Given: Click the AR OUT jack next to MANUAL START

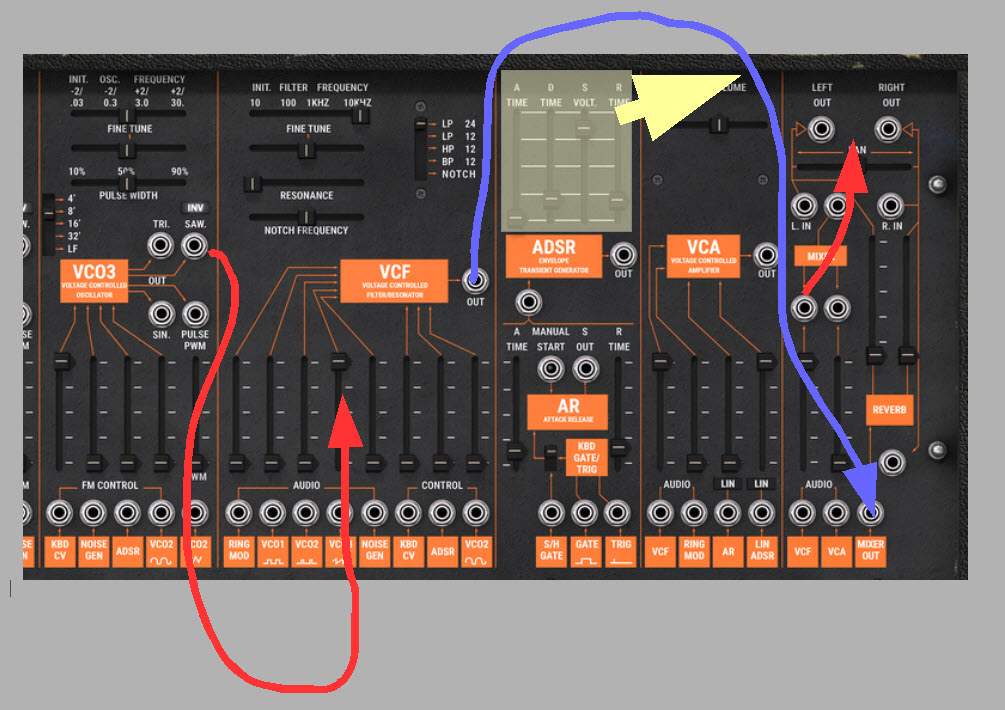Looking at the screenshot, I should [x=585, y=368].
